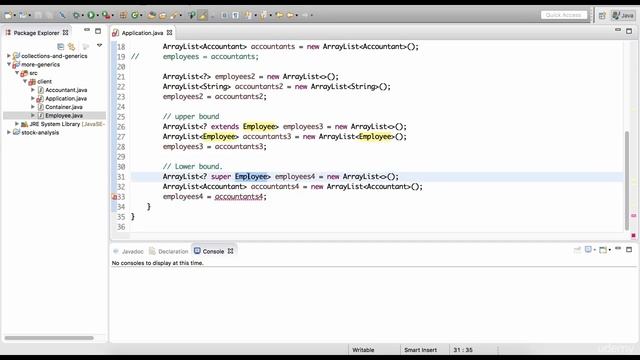Image resolution: width=640 pixels, height=360 pixels.
Task: Expand the JRE System Library node
Action: click(17, 124)
